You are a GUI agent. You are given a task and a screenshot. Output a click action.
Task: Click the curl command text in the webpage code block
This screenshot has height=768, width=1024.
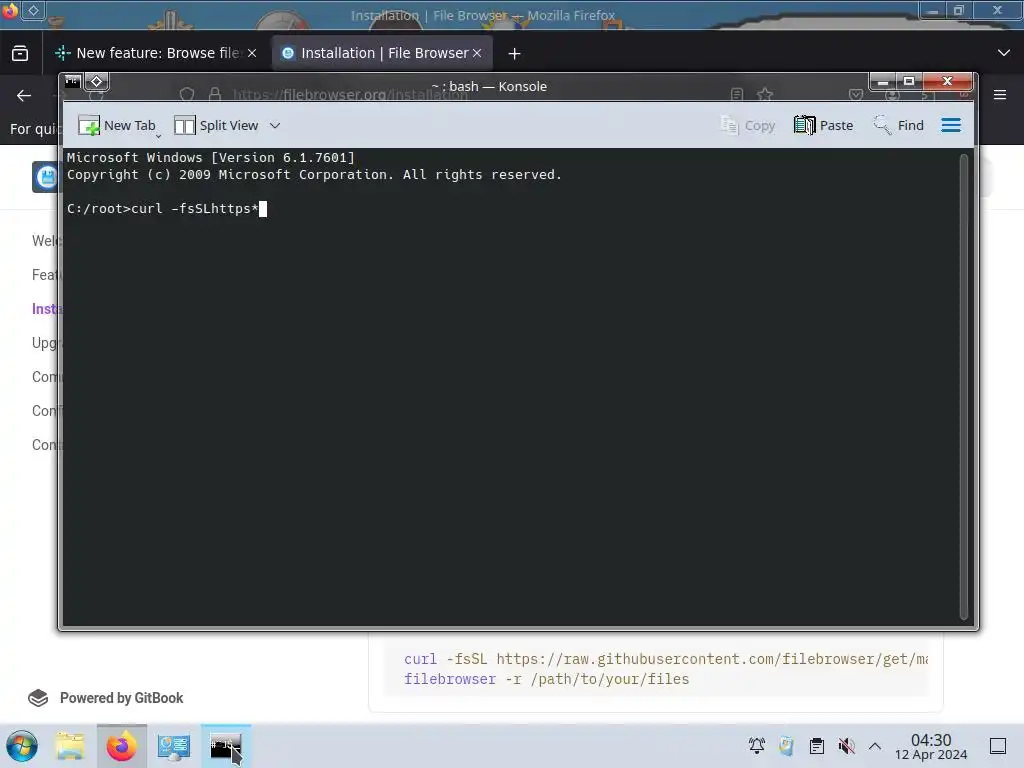tap(666, 659)
